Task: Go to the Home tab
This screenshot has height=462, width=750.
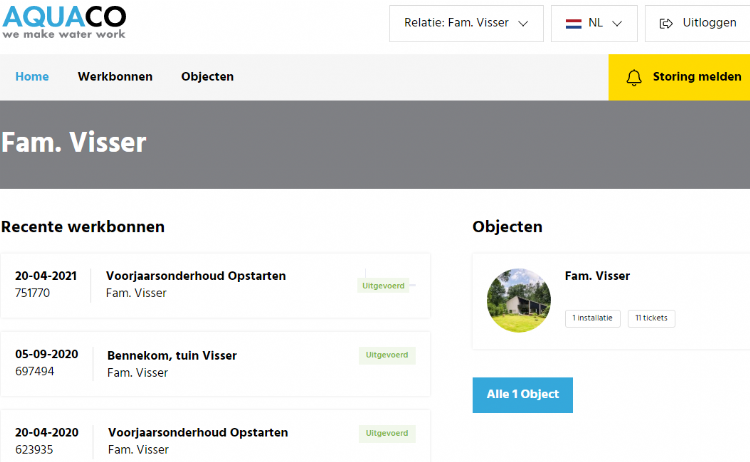Action: (32, 77)
